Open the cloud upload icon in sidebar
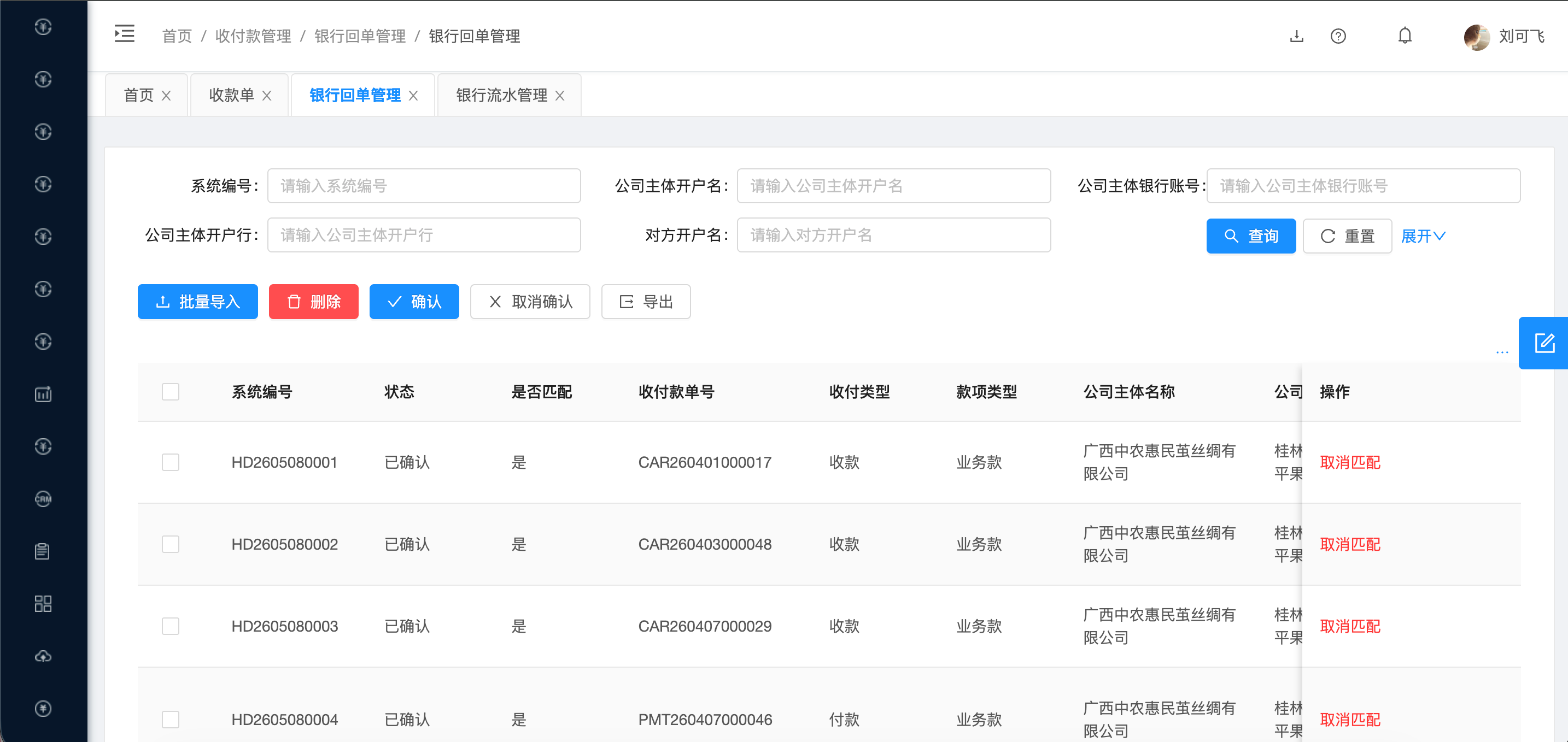The width and height of the screenshot is (1568, 742). [43, 656]
